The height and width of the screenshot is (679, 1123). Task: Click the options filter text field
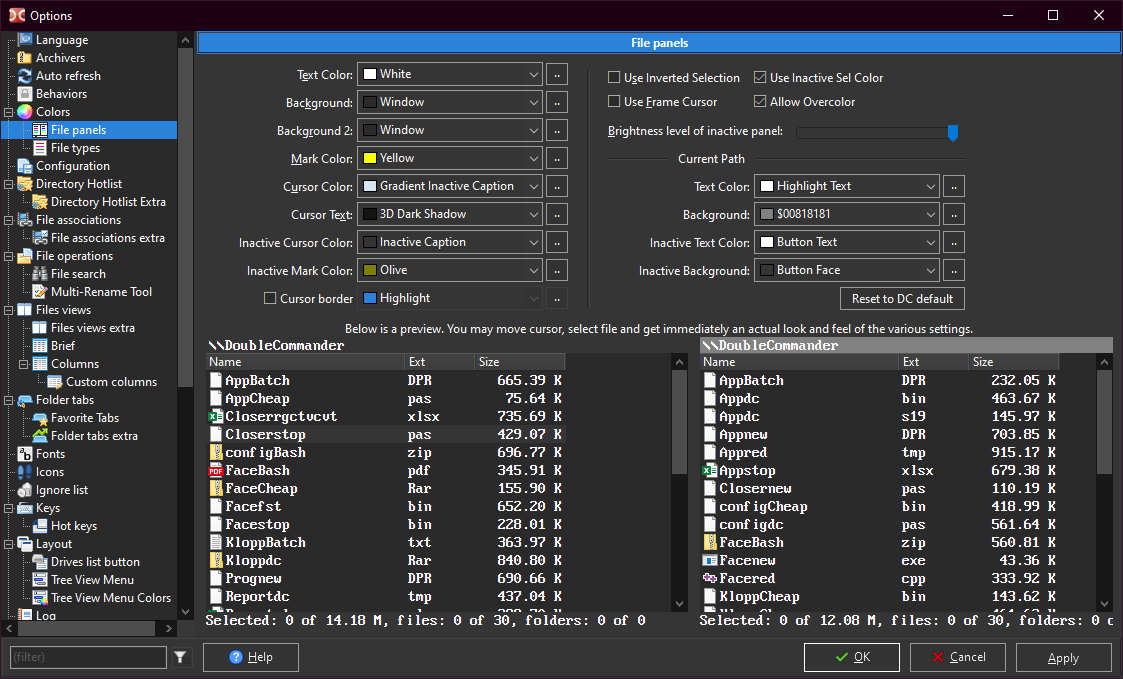(x=88, y=657)
